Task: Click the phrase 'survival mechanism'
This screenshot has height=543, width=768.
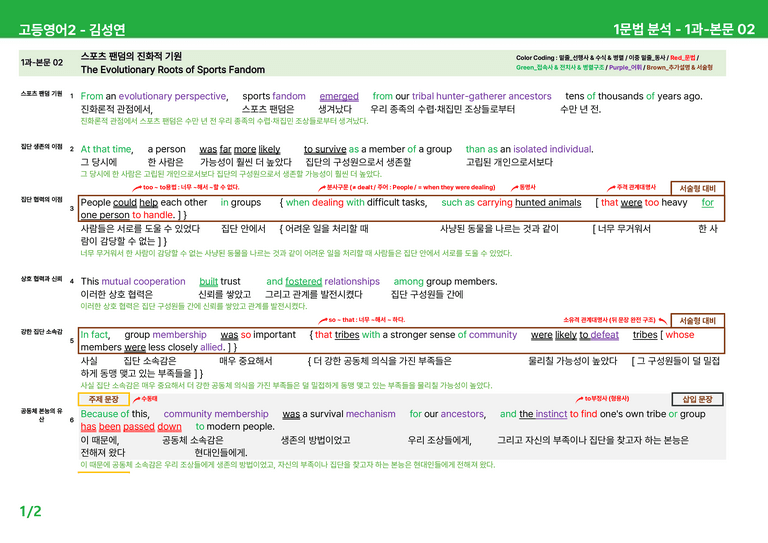Action: (x=353, y=414)
